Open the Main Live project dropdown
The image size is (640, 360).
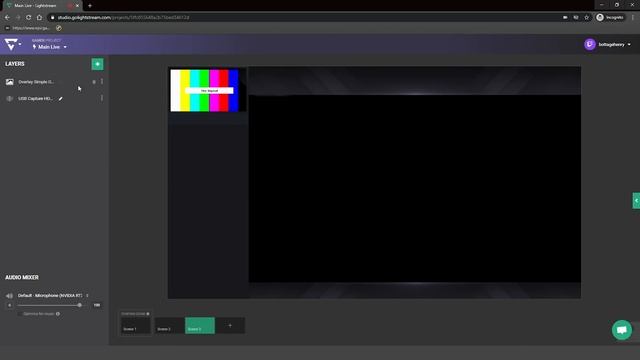(49, 47)
